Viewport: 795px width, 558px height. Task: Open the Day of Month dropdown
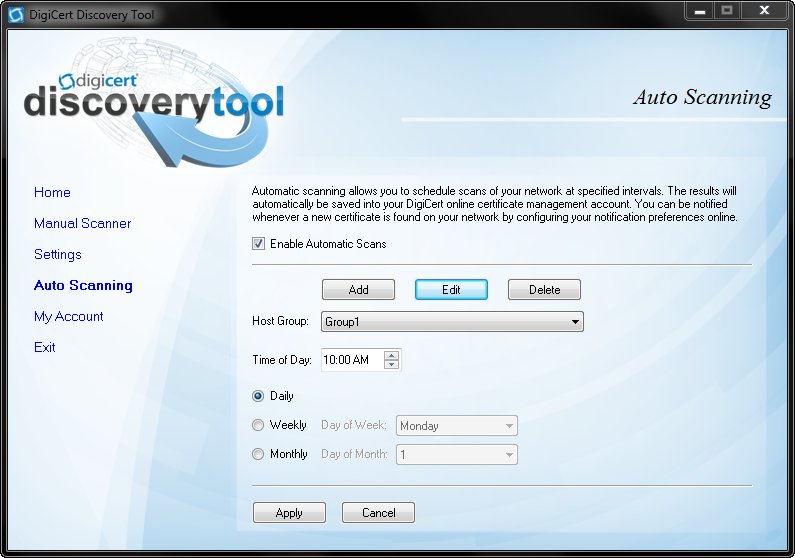pos(457,455)
